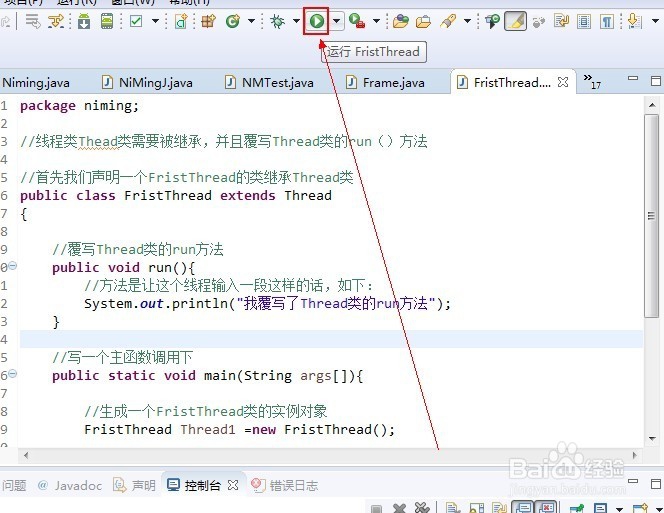Click the Android lint checkmark icon
This screenshot has height=513, width=664.
point(136,21)
